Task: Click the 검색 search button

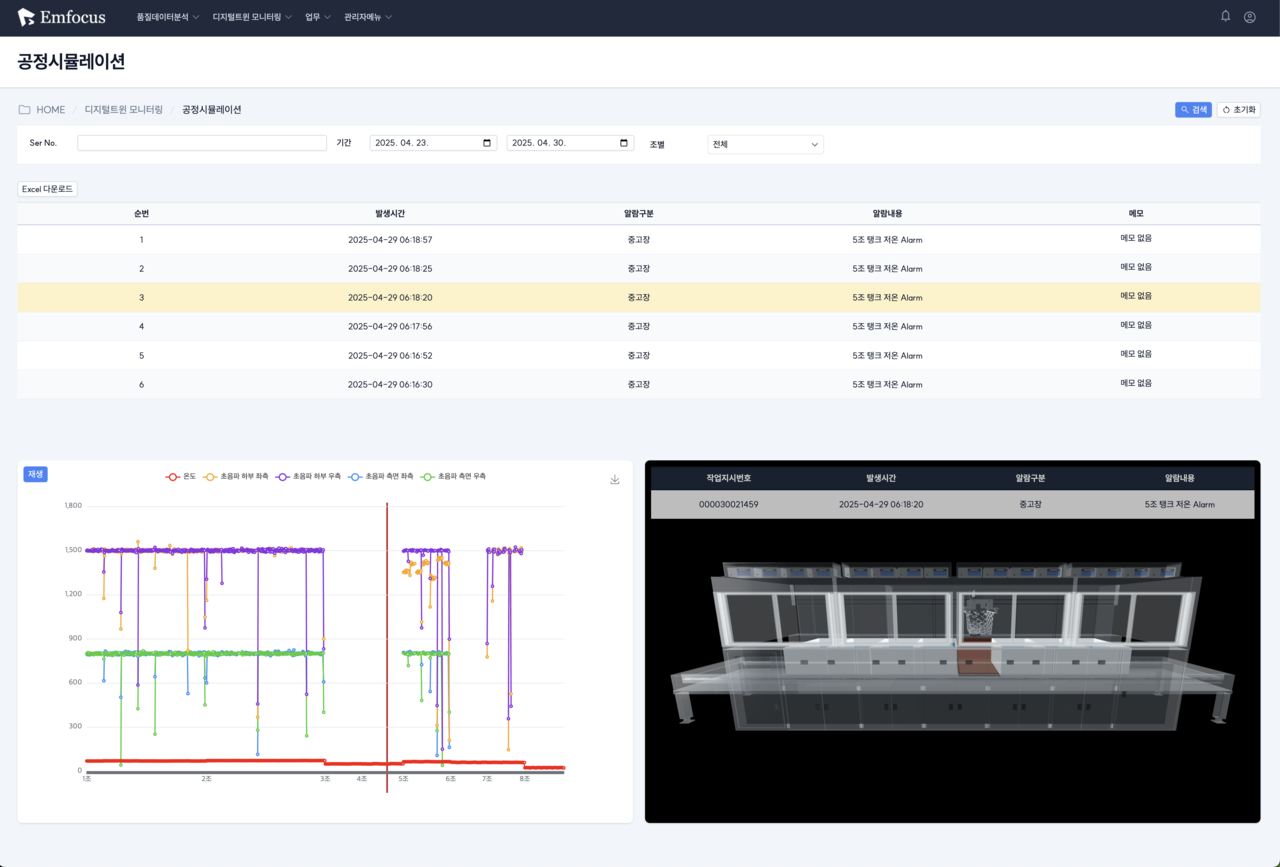Action: [1193, 110]
